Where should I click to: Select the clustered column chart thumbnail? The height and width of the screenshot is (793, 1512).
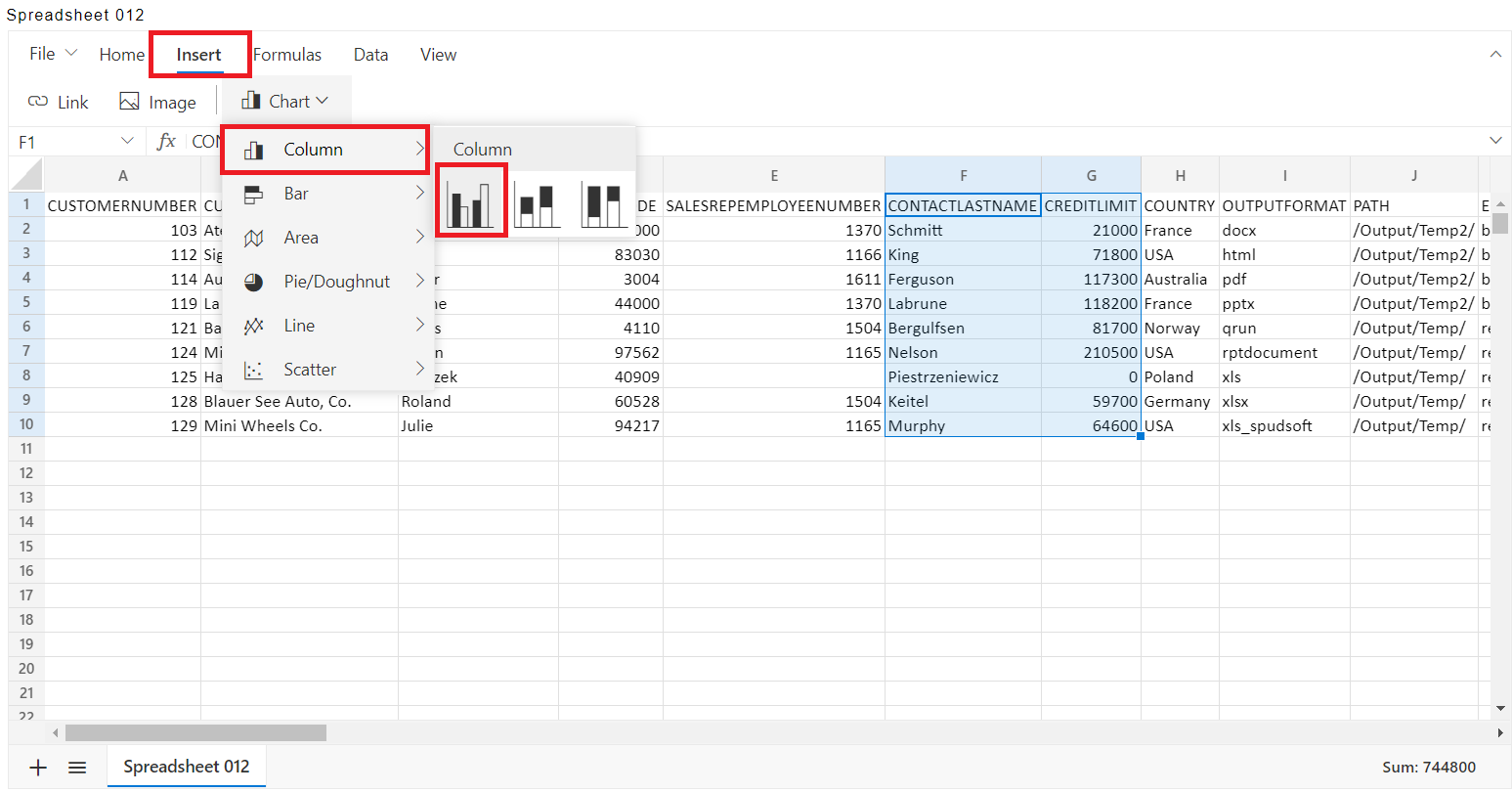(x=471, y=203)
